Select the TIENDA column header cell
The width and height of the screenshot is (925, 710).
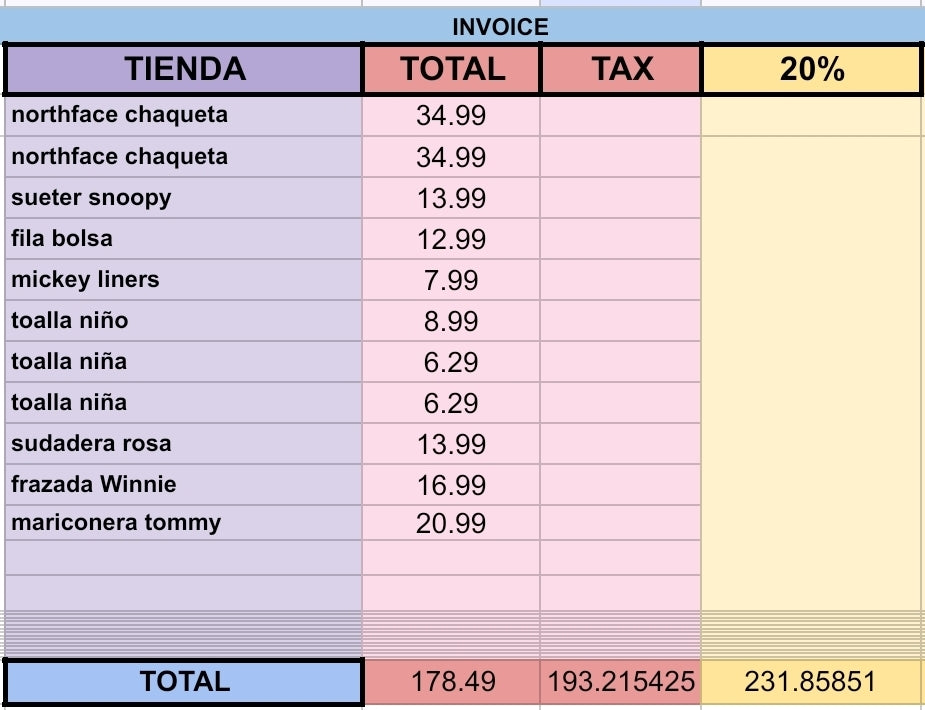point(184,69)
